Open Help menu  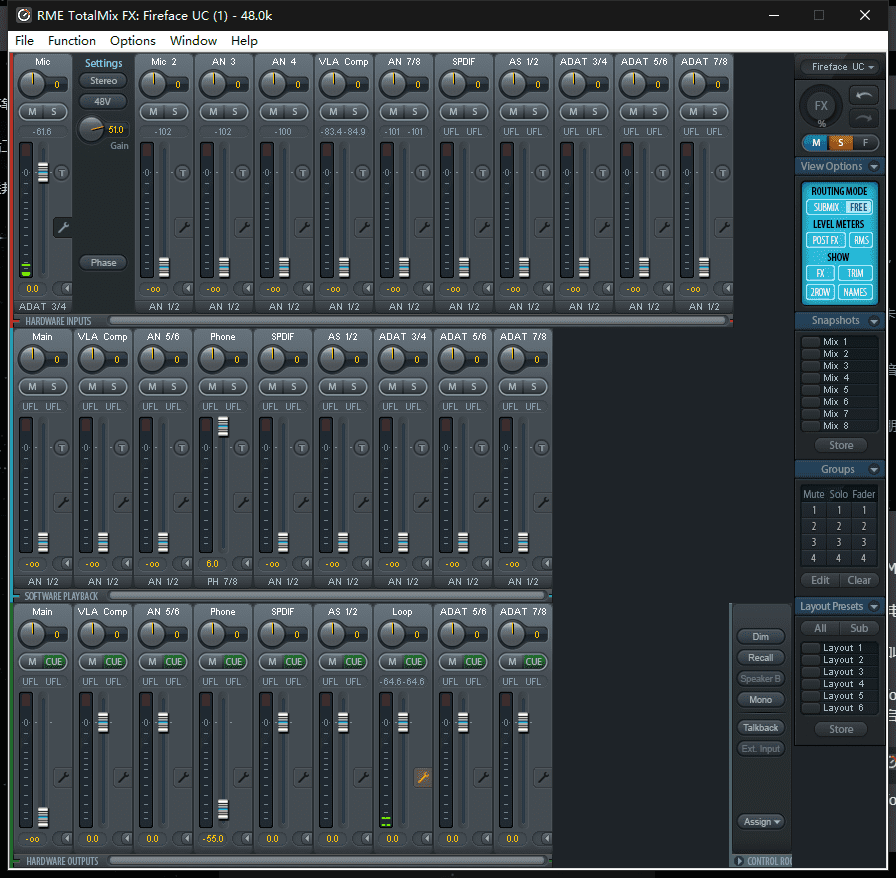point(244,41)
